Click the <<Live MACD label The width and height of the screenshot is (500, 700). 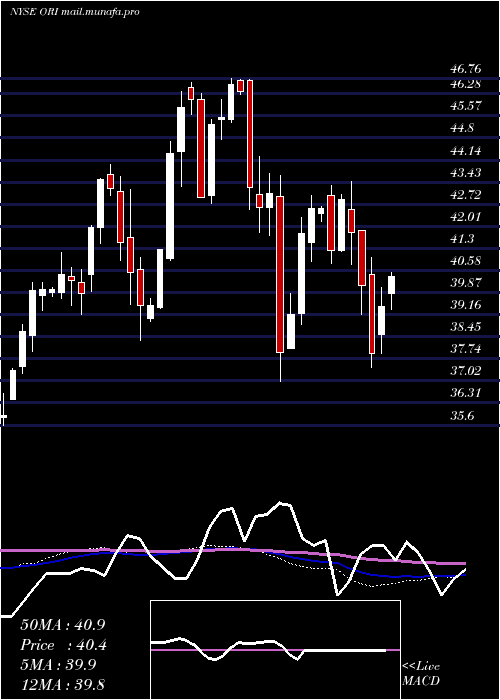click(x=421, y=674)
